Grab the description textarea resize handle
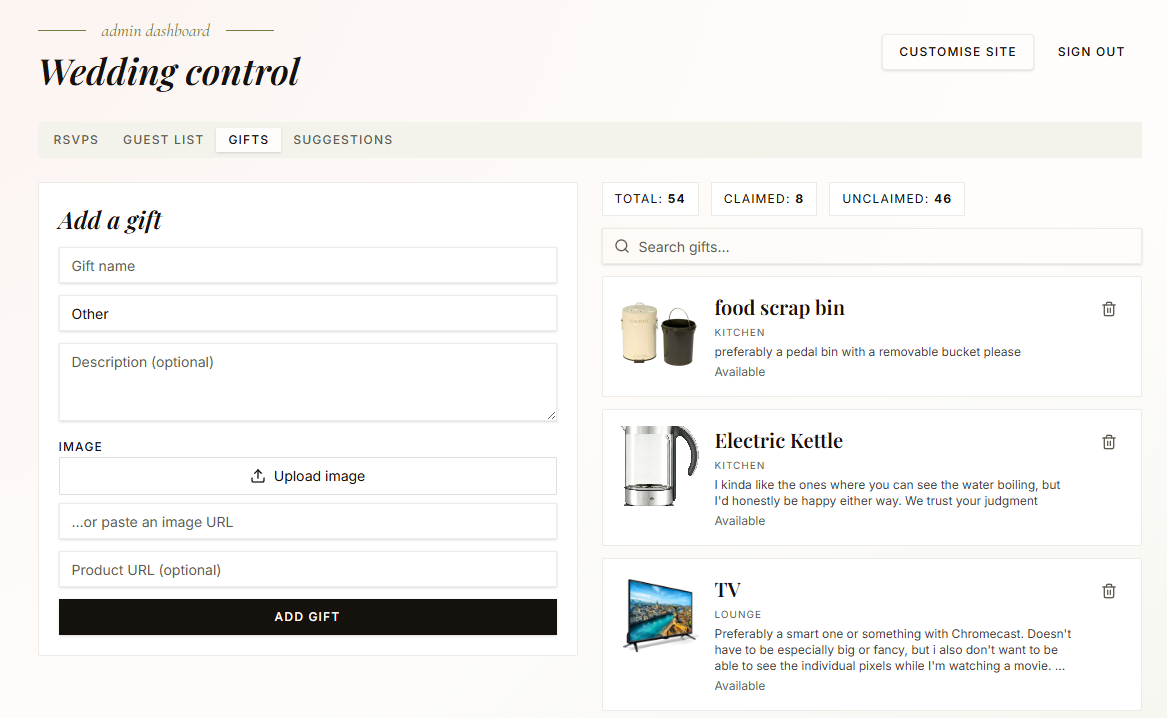This screenshot has width=1167, height=718. tap(551, 415)
